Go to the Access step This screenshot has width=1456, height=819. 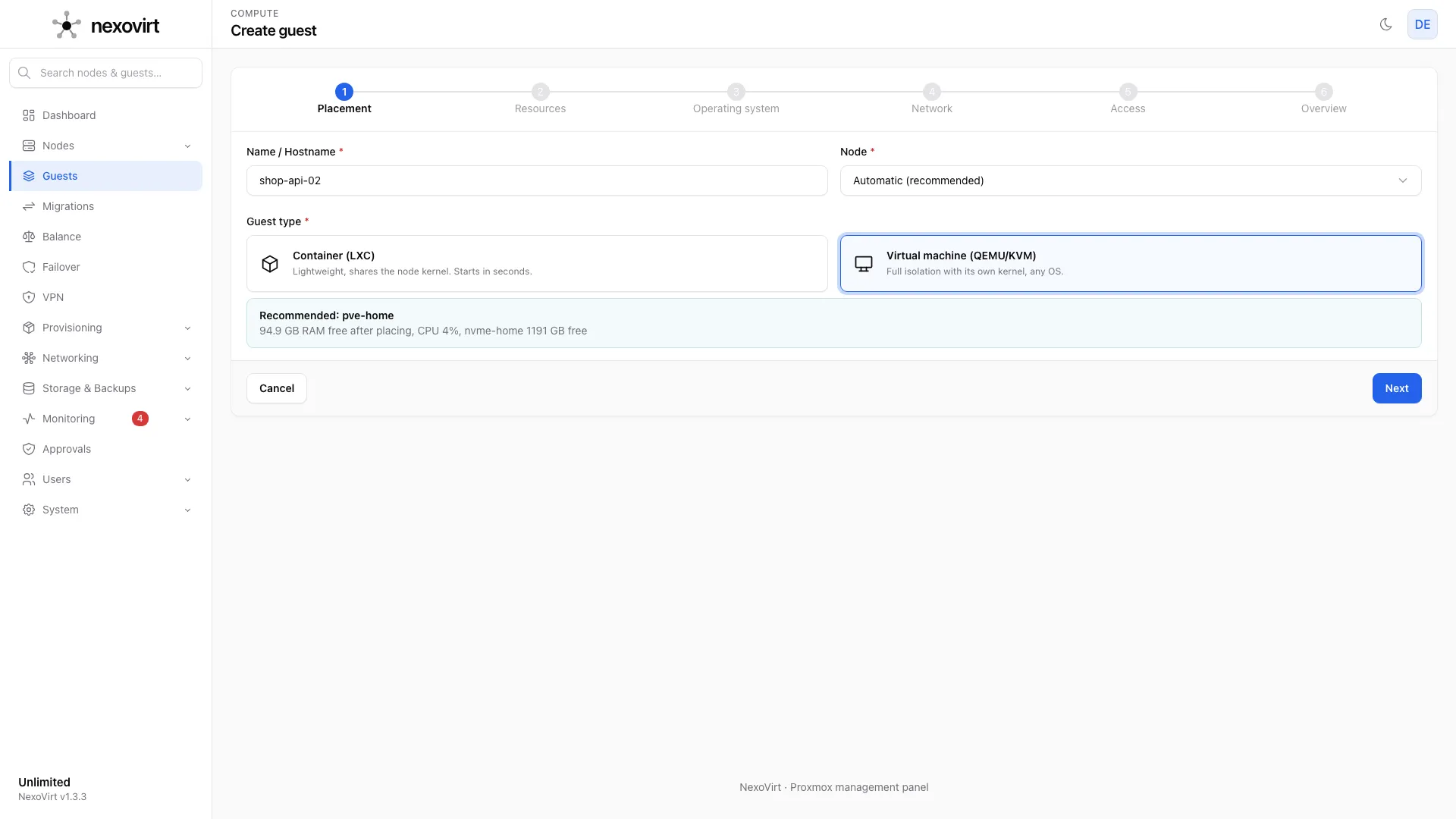[1128, 99]
